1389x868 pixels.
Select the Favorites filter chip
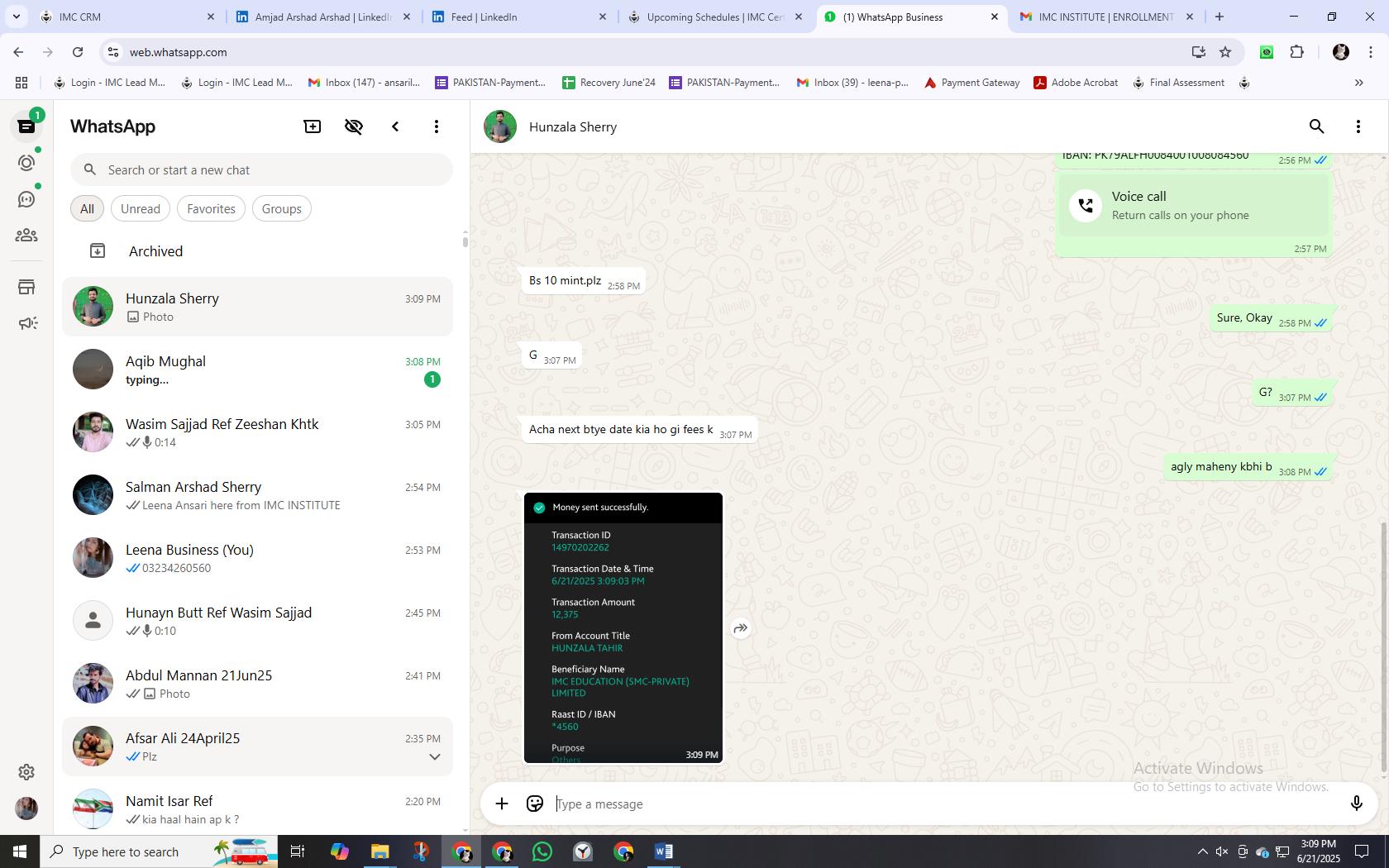(x=211, y=208)
